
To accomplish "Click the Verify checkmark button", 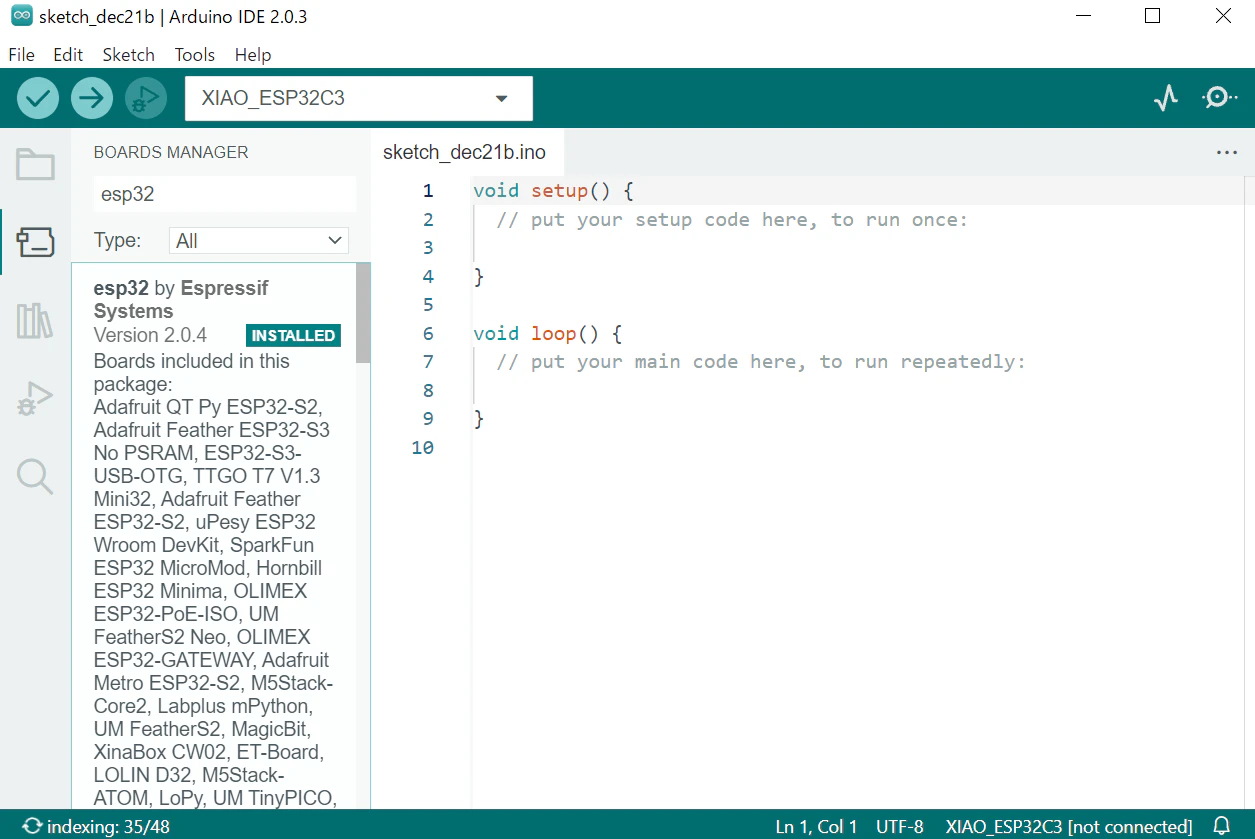I will pyautogui.click(x=38, y=98).
